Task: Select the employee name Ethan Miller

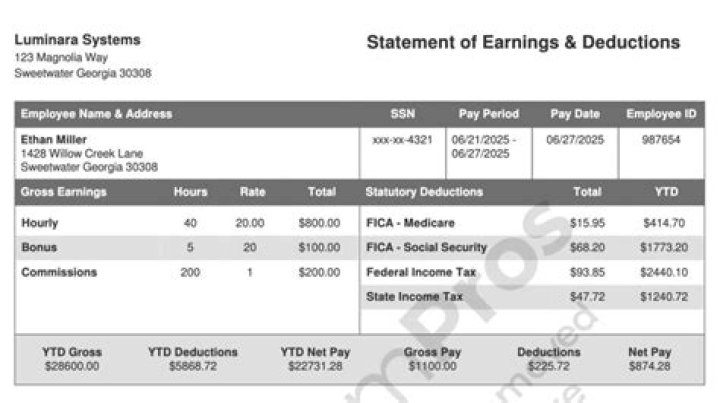Action: pos(54,139)
